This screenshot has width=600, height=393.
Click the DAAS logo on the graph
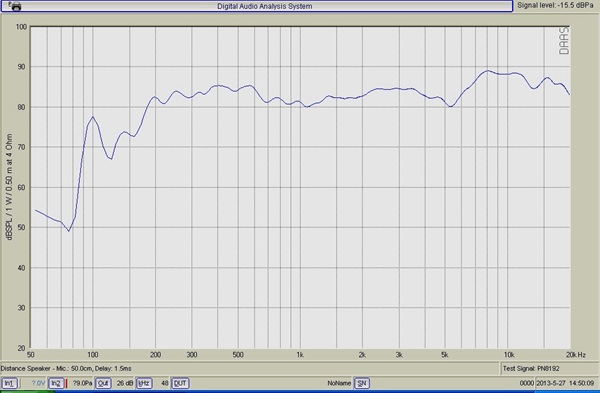pyautogui.click(x=564, y=41)
